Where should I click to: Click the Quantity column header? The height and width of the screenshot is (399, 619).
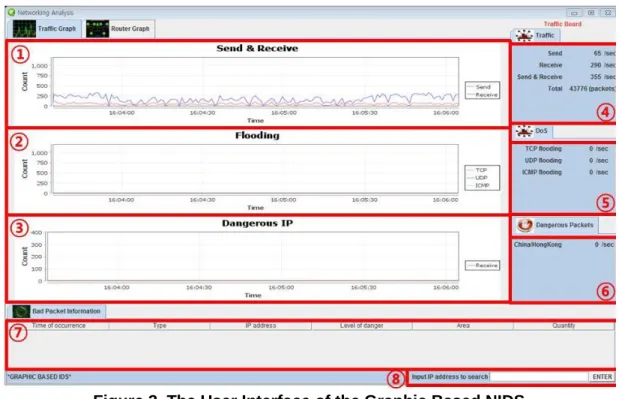coord(564,326)
